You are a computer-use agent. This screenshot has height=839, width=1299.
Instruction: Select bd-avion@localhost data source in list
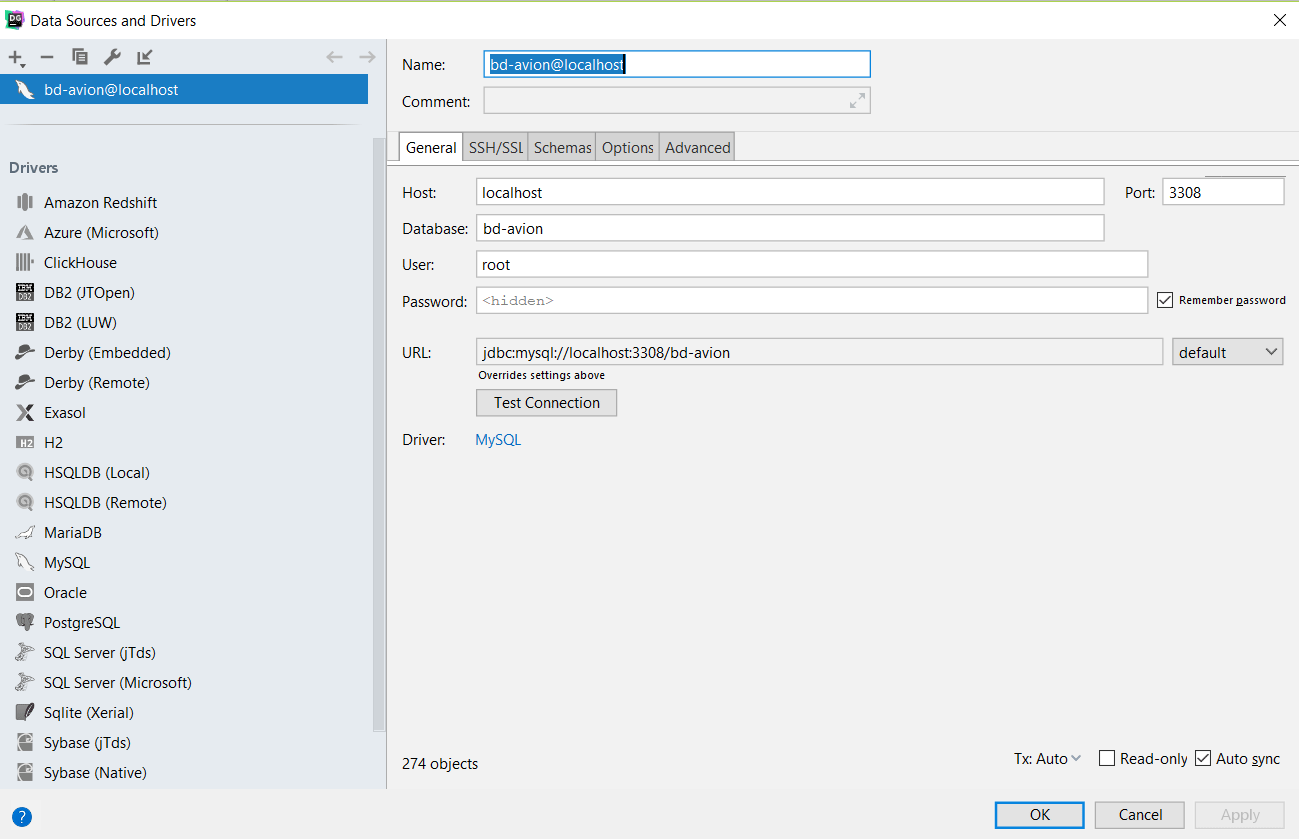click(x=111, y=90)
